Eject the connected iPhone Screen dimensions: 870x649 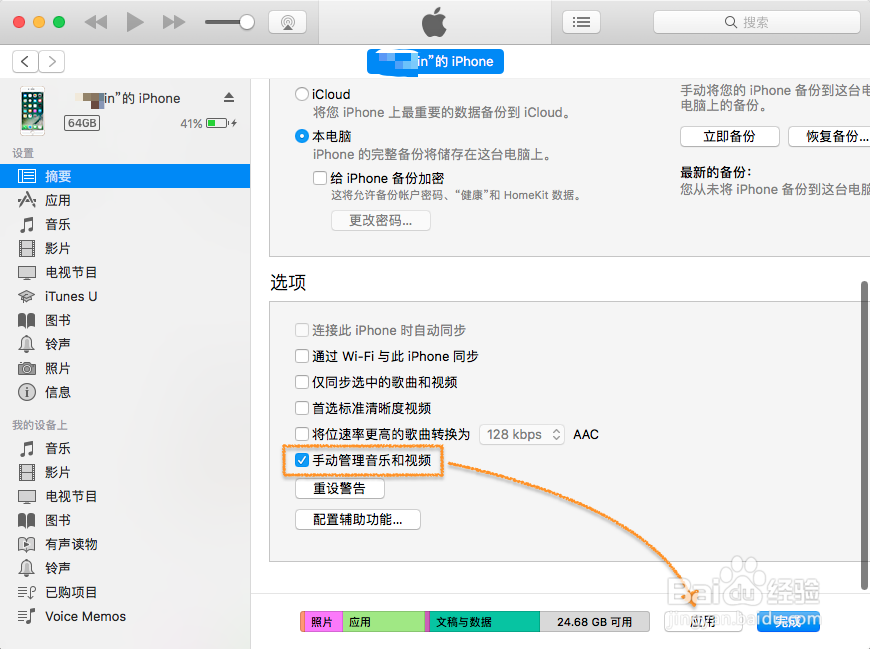[x=228, y=98]
